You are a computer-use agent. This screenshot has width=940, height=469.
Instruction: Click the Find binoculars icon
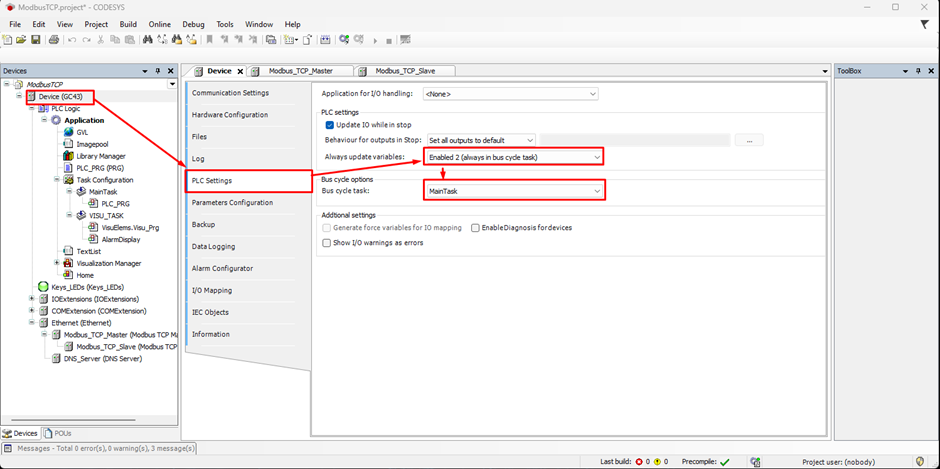[x=147, y=40]
